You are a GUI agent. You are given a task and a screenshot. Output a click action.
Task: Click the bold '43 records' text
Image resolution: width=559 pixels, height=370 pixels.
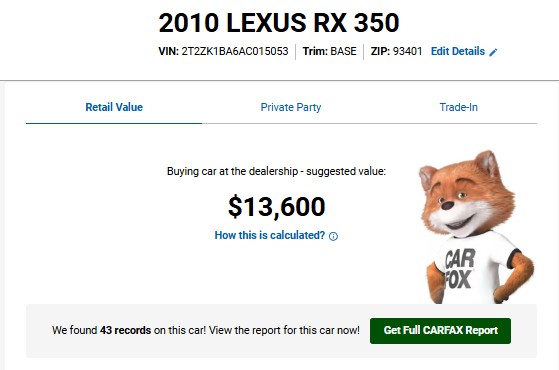pyautogui.click(x=125, y=330)
